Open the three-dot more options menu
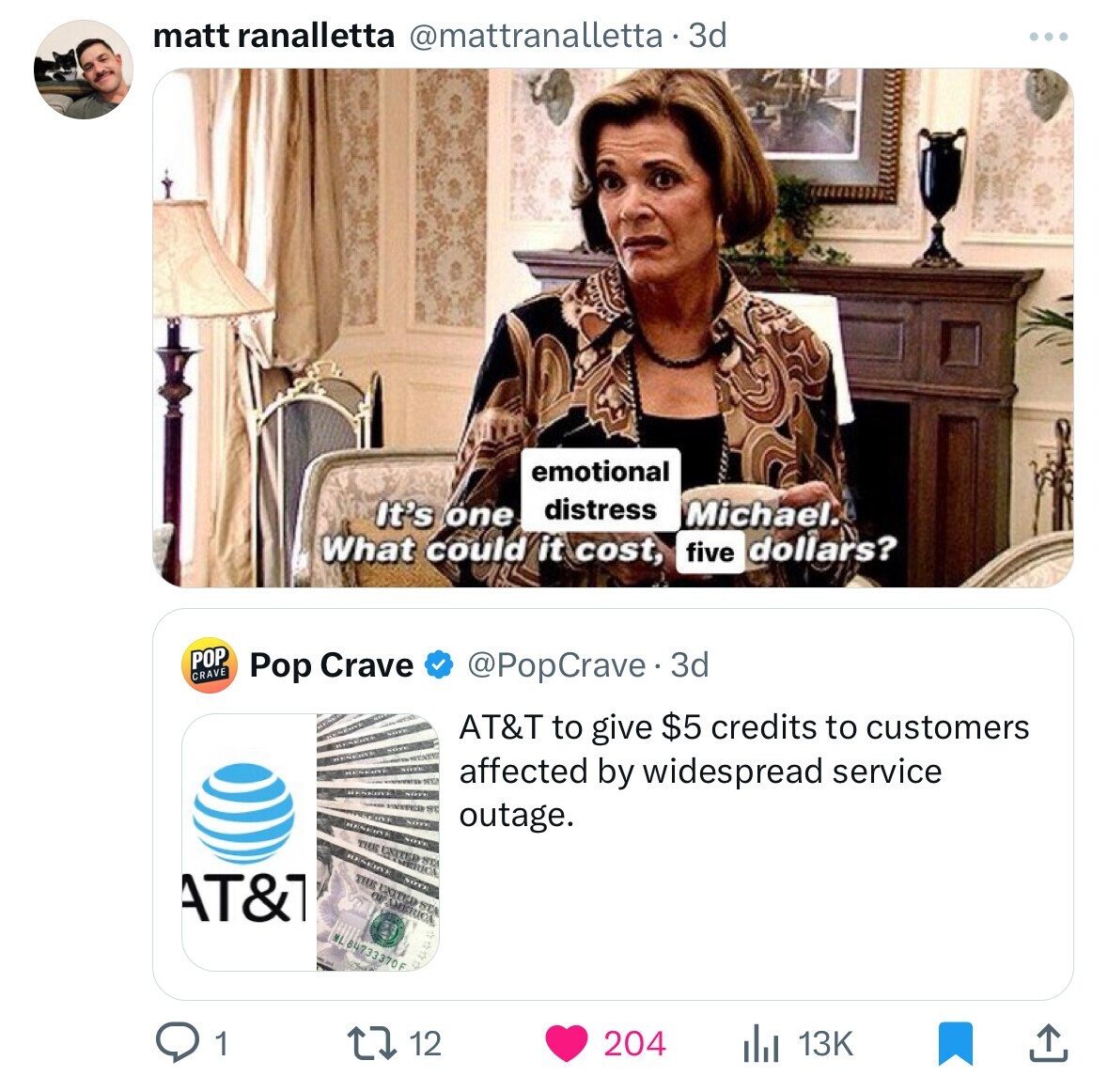 [1049, 36]
